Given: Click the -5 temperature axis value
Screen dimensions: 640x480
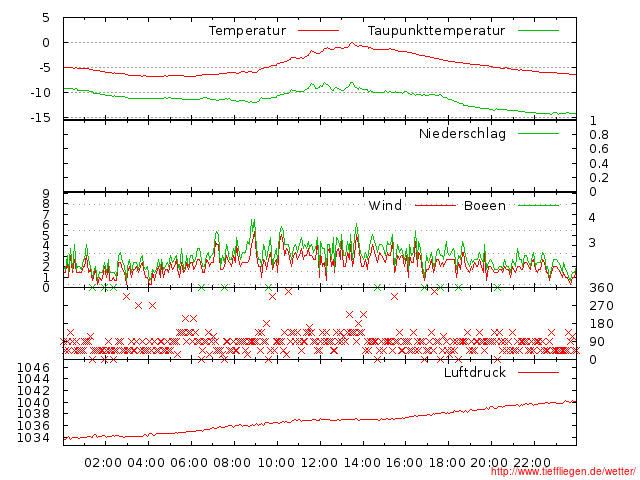Looking at the screenshot, I should pos(44,68).
